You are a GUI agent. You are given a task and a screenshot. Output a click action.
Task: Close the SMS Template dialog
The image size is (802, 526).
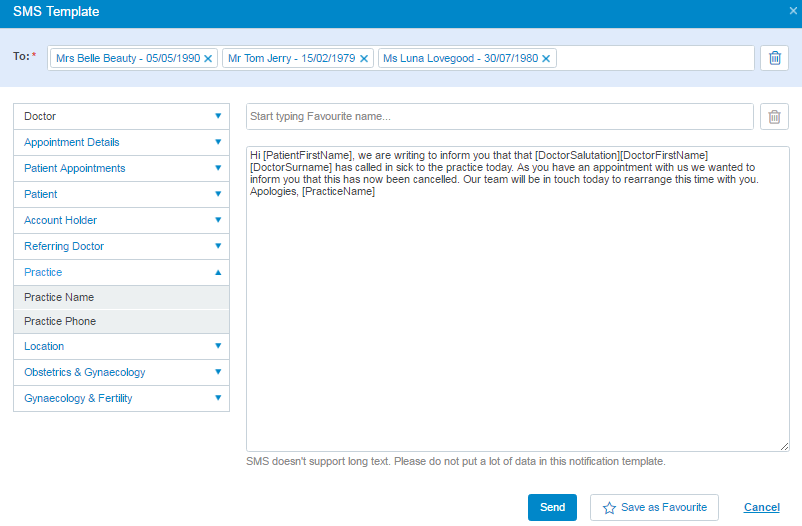coord(793,11)
